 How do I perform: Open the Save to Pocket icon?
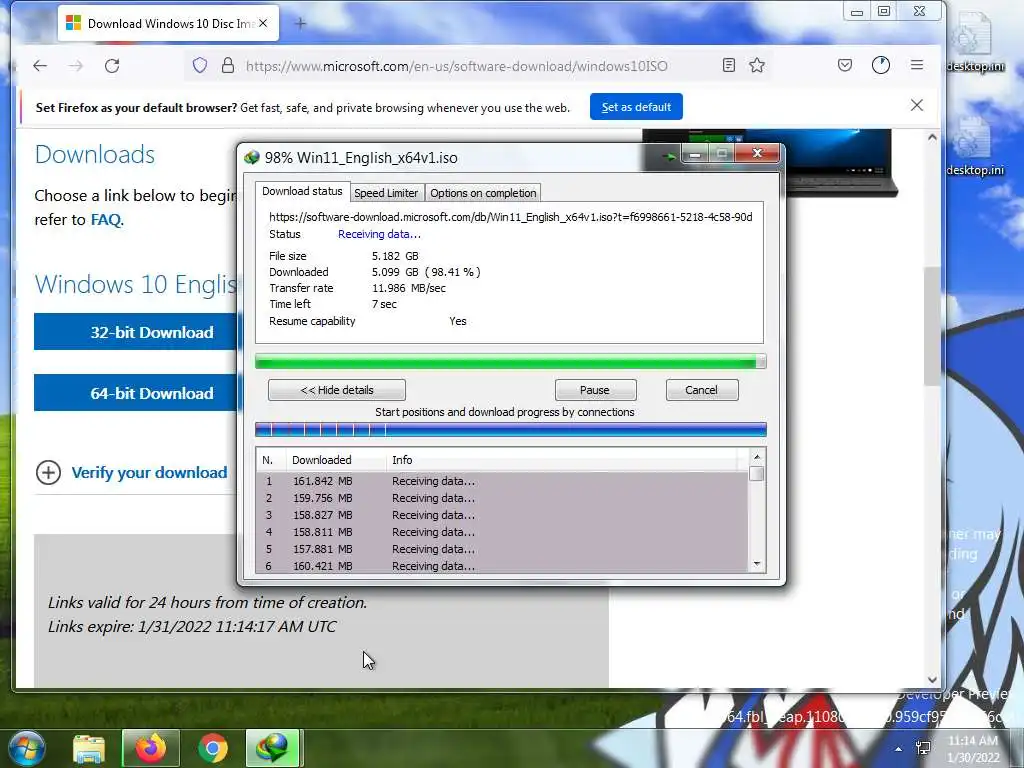[x=845, y=65]
